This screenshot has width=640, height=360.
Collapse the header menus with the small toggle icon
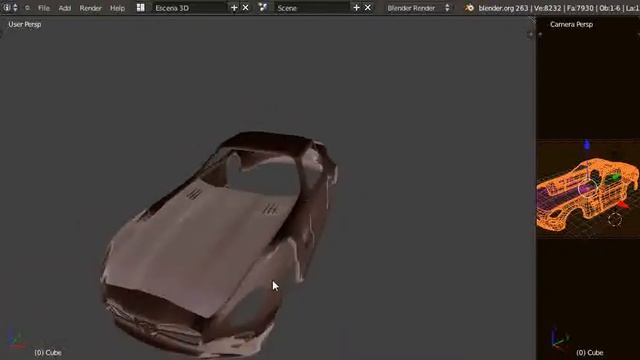click(27, 8)
